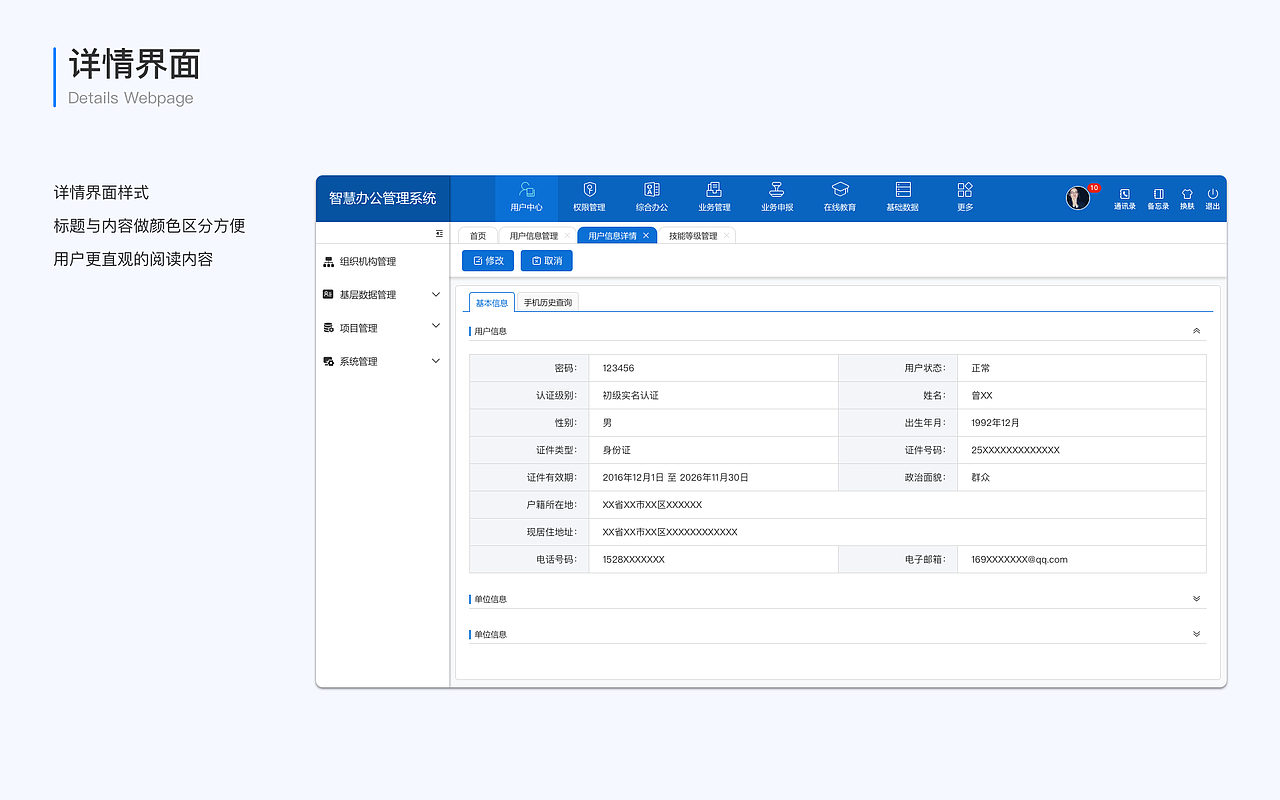Click the 性别 value 男
The height and width of the screenshot is (800, 1280).
(607, 423)
